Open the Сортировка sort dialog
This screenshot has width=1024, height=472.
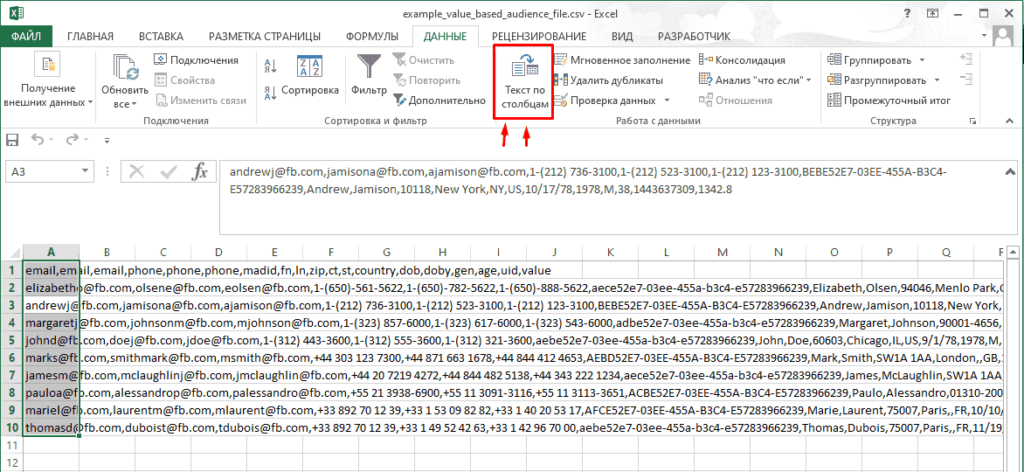tap(309, 90)
